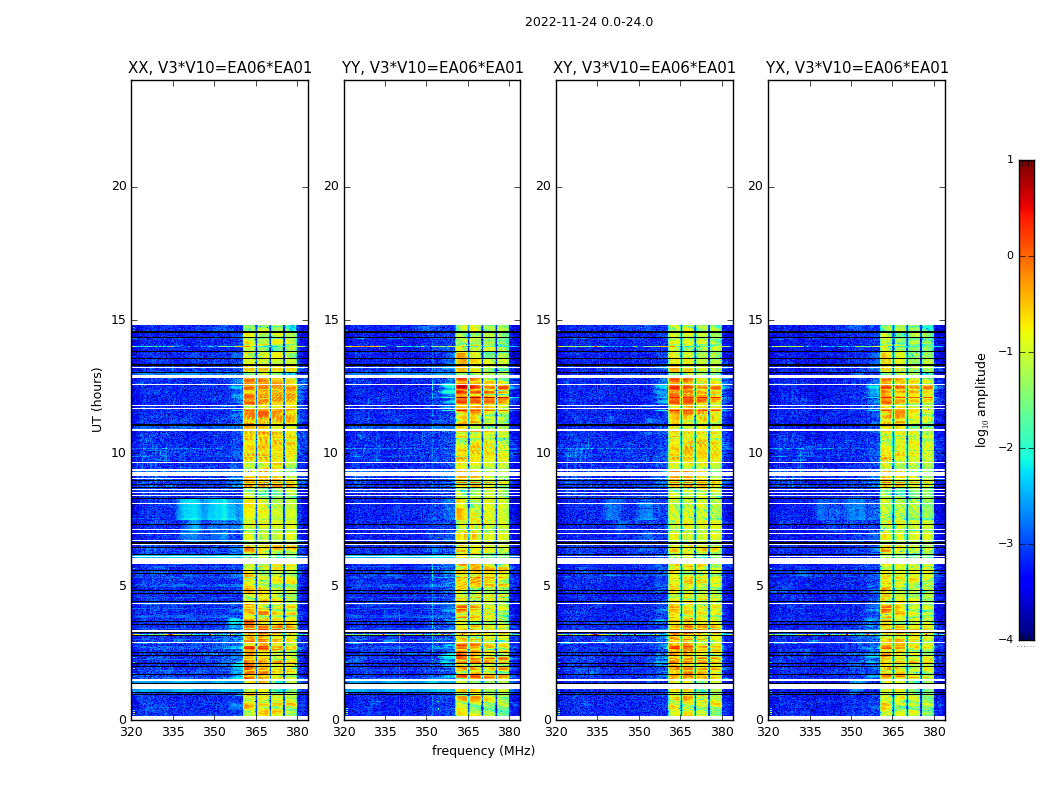Click the colorbar tick label −2
1050x800 pixels.
click(1006, 447)
